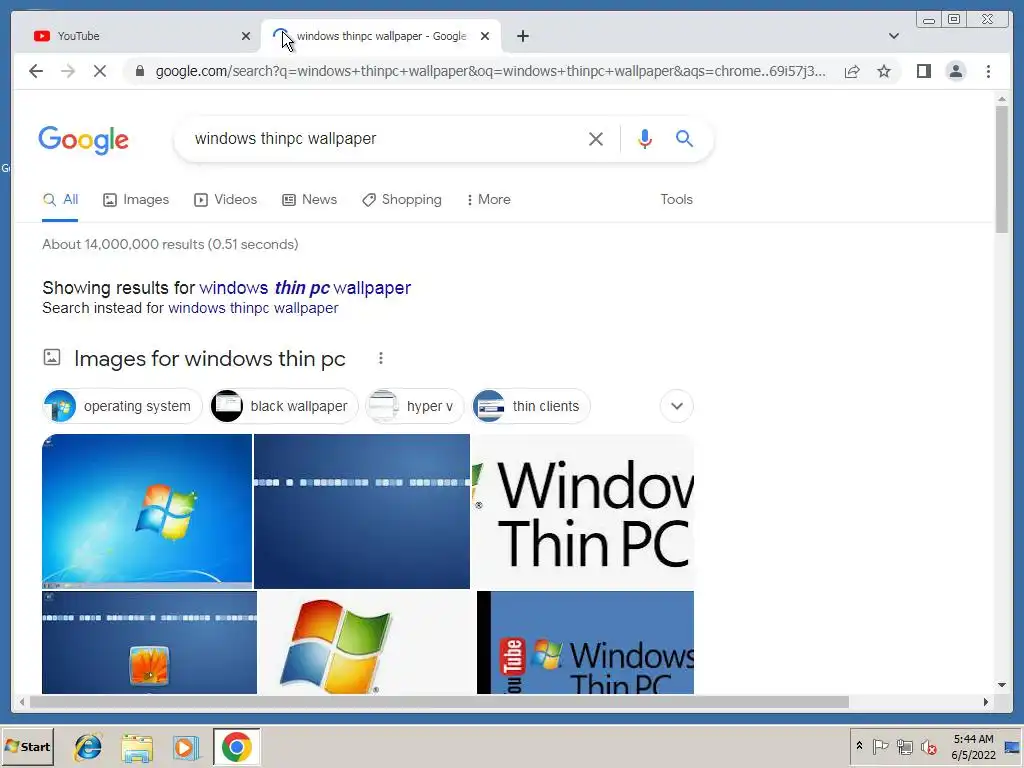
Task: Close the YouTube tab
Action: (x=246, y=36)
